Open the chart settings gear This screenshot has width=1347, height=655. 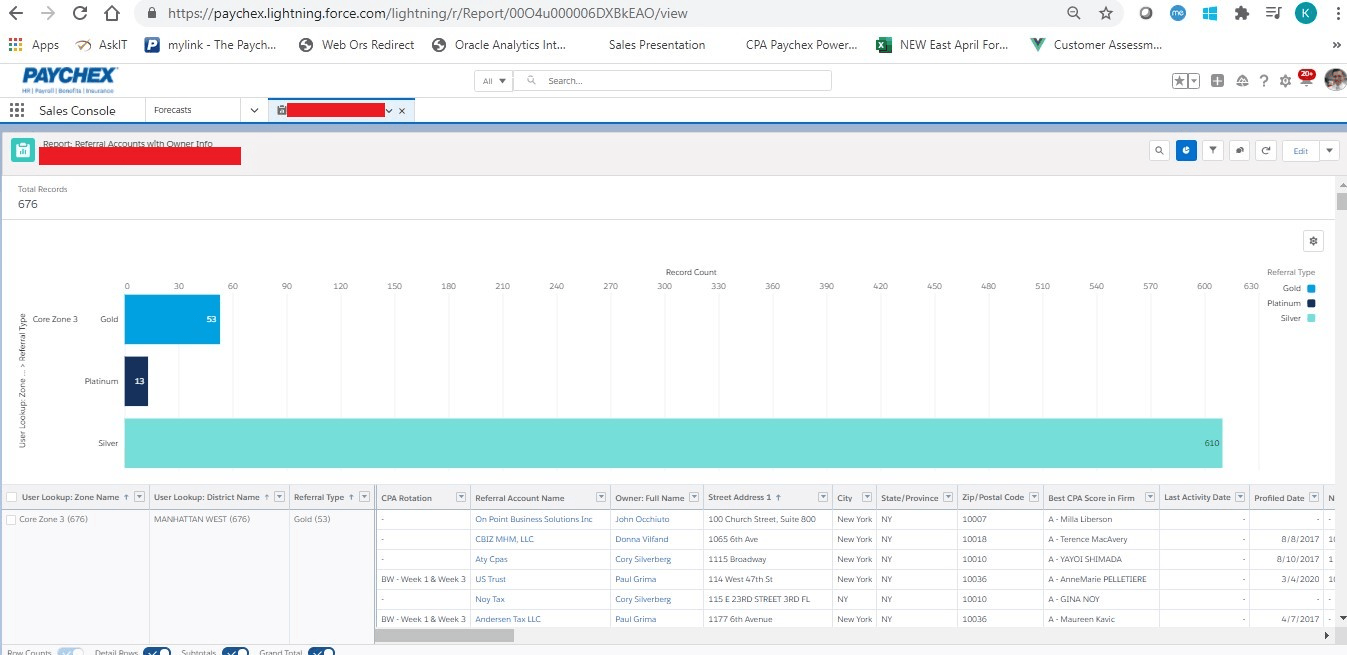(1314, 241)
